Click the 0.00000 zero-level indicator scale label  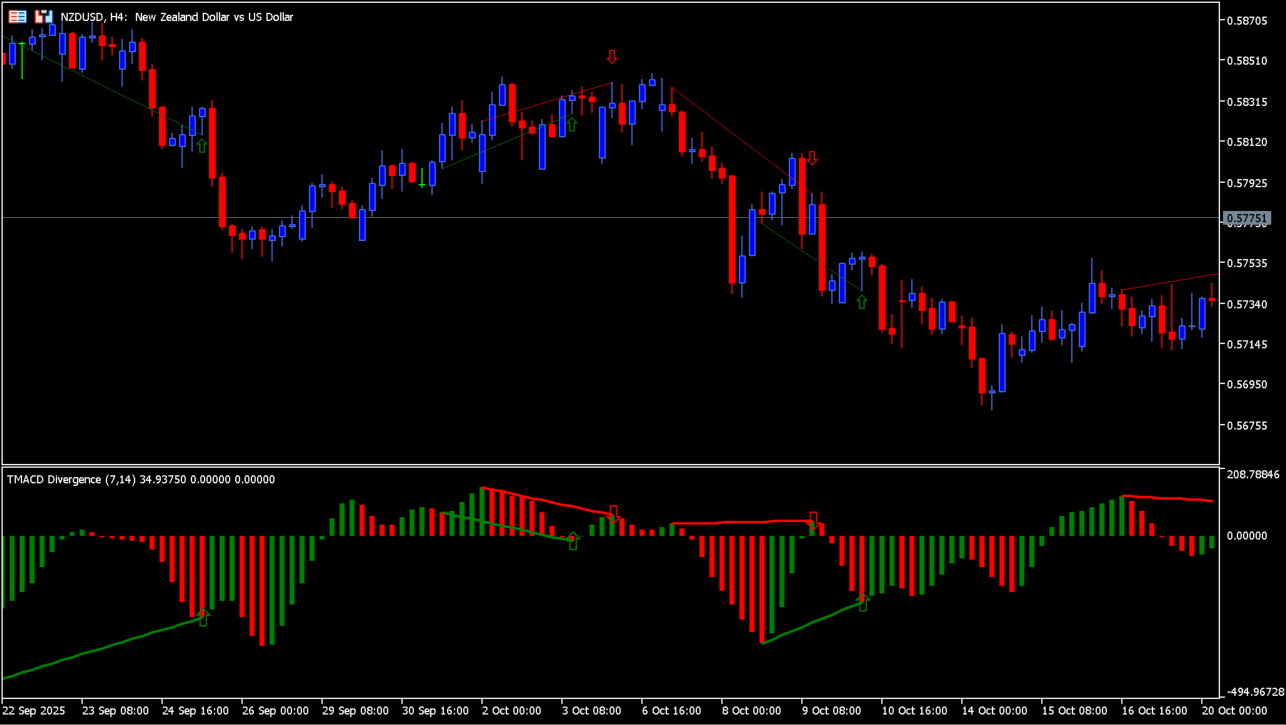pyautogui.click(x=1246, y=536)
